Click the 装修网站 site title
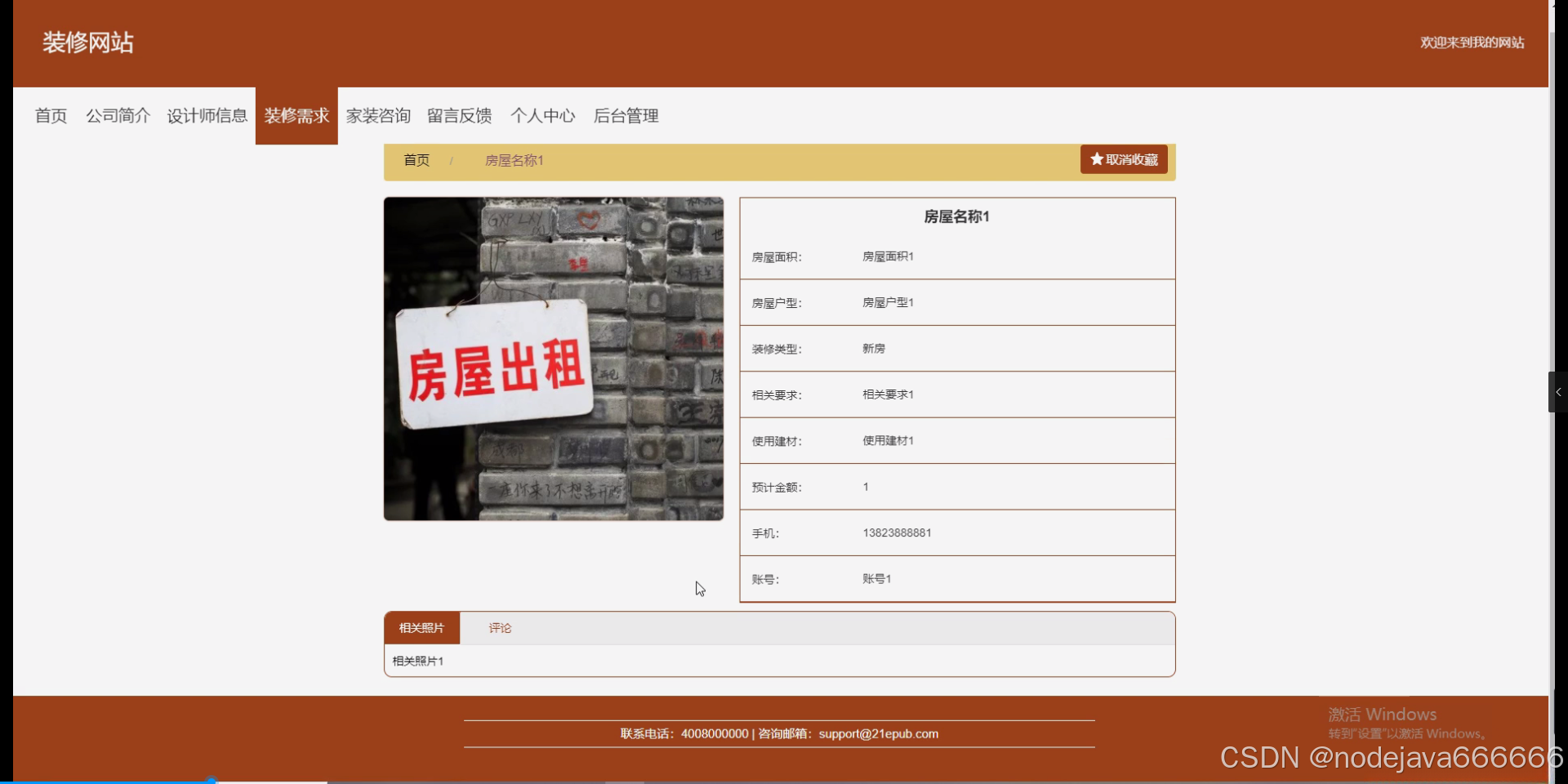Screen dimensions: 1568x784 [x=88, y=42]
